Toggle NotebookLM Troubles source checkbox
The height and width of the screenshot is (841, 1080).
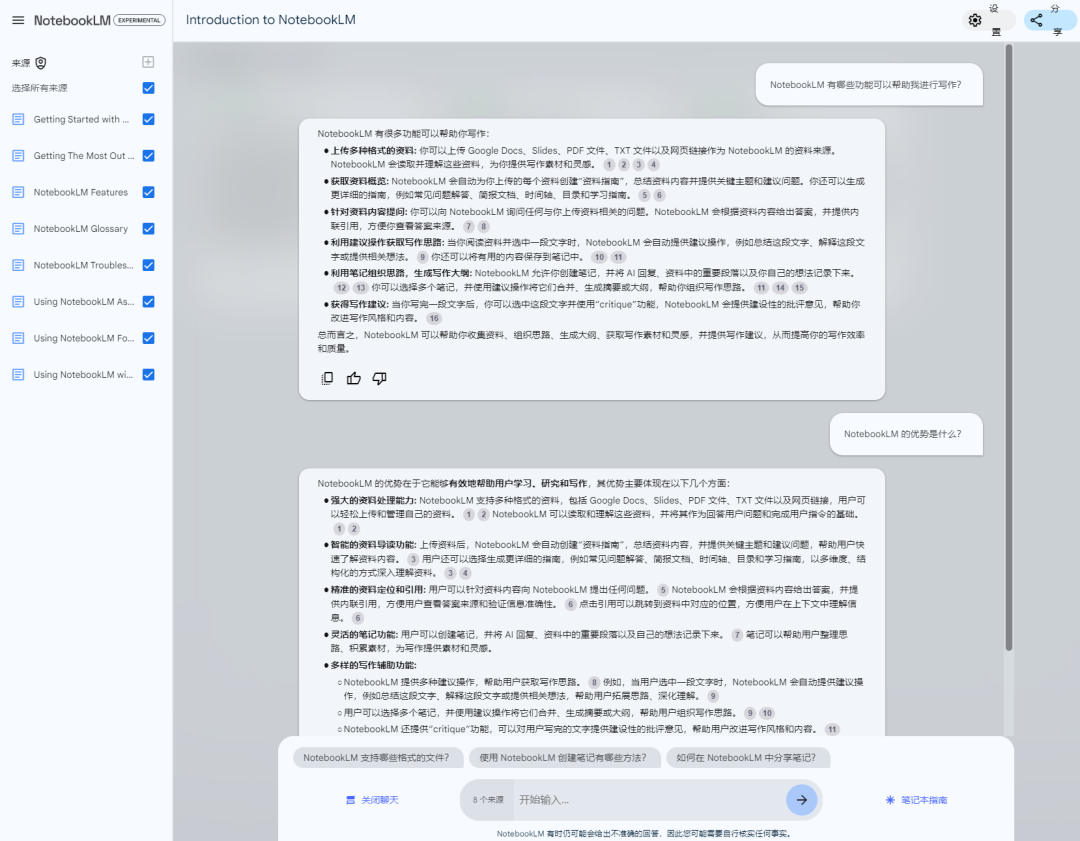tap(148, 265)
